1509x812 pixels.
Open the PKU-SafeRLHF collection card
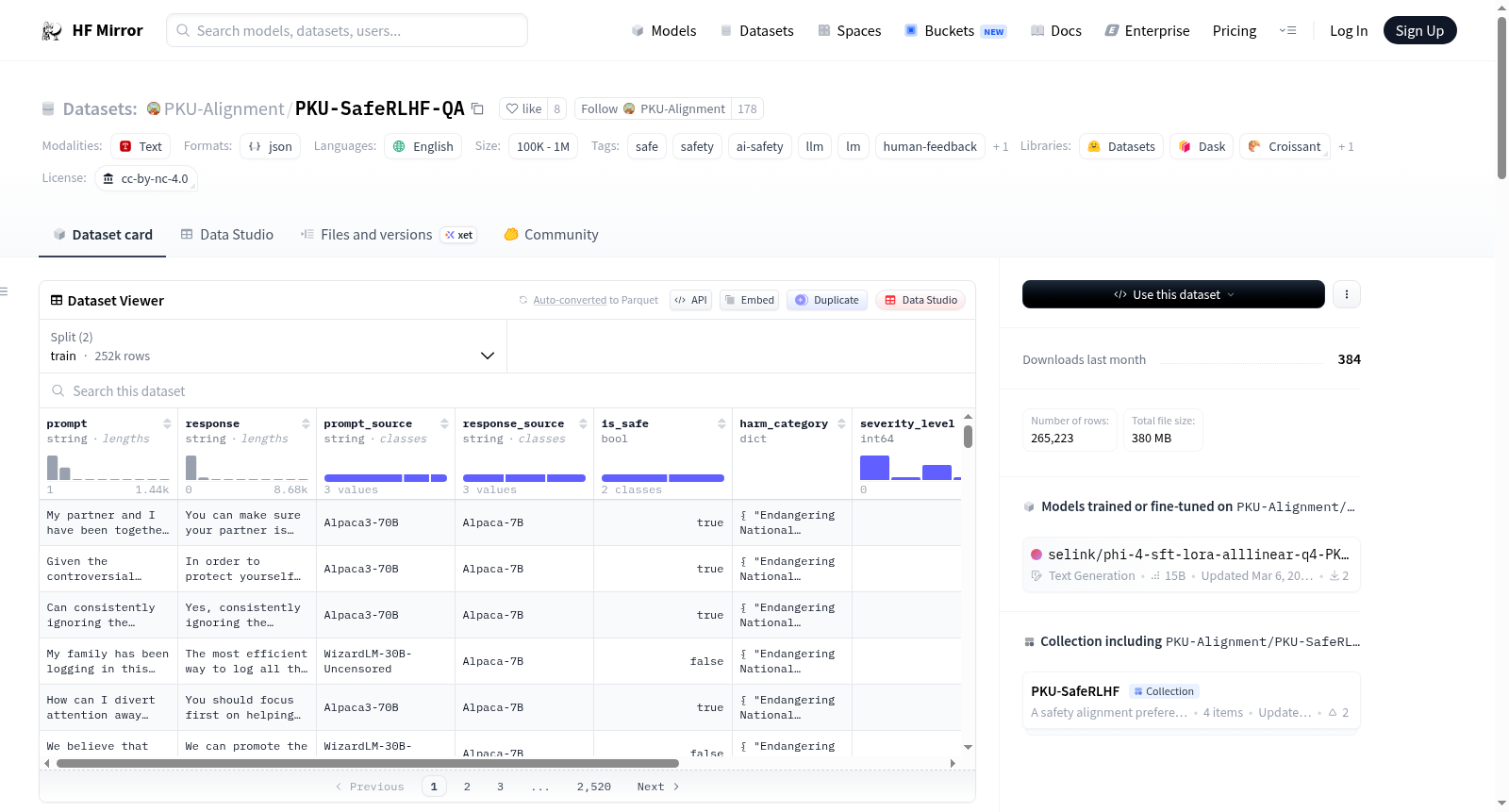[x=1191, y=701]
